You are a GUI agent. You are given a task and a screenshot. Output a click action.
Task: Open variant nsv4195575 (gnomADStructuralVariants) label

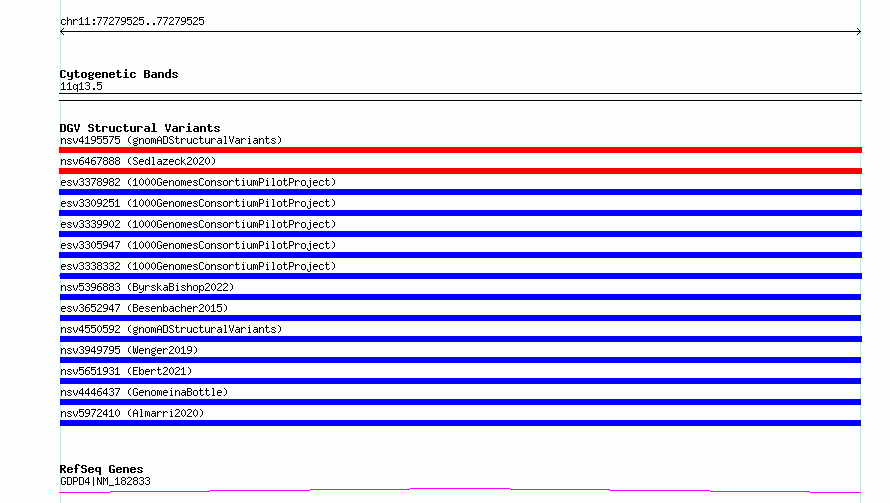171,140
